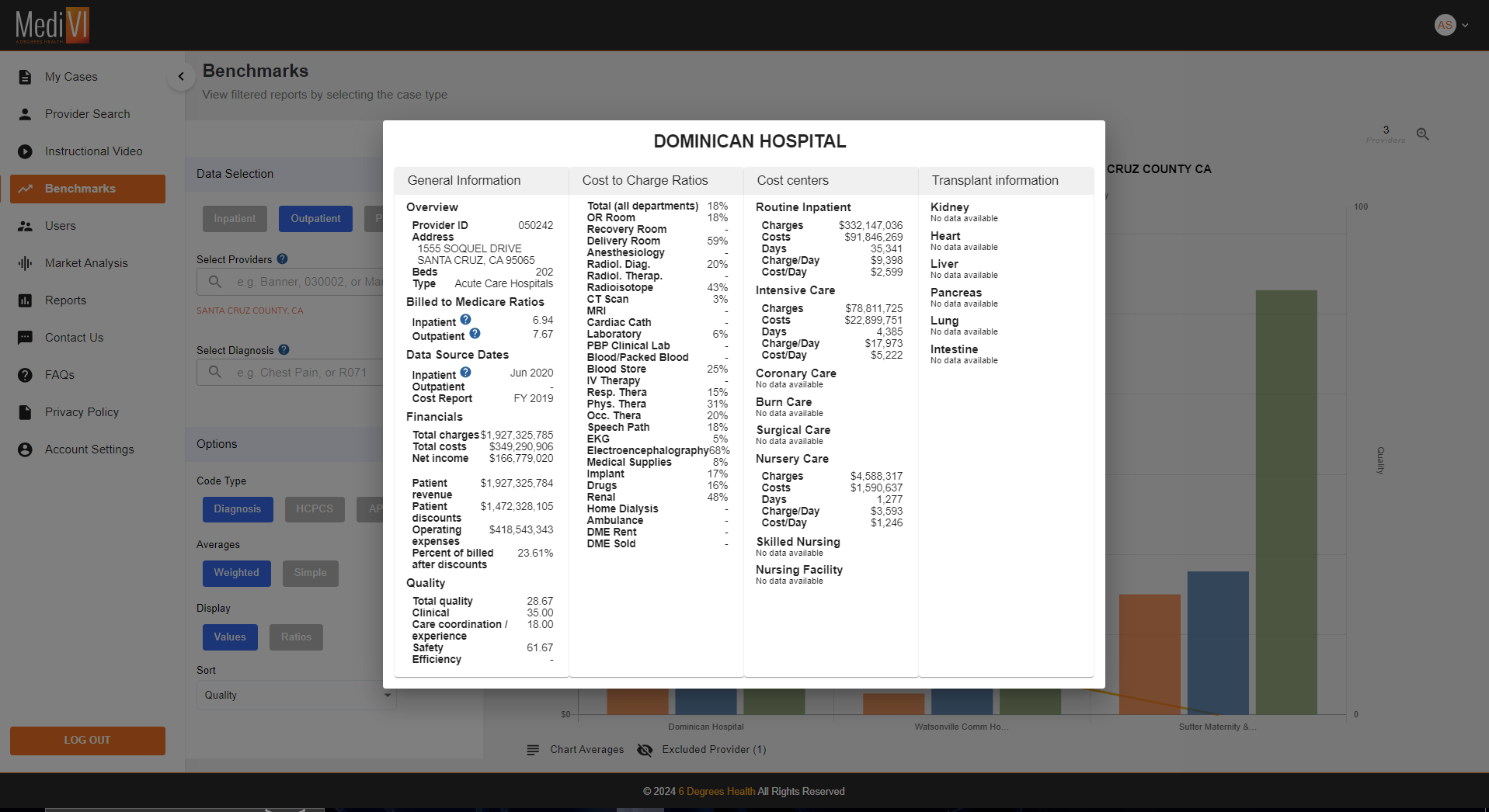The width and height of the screenshot is (1489, 812).
Task: Click search icon in Select Providers field
Action: 215,282
